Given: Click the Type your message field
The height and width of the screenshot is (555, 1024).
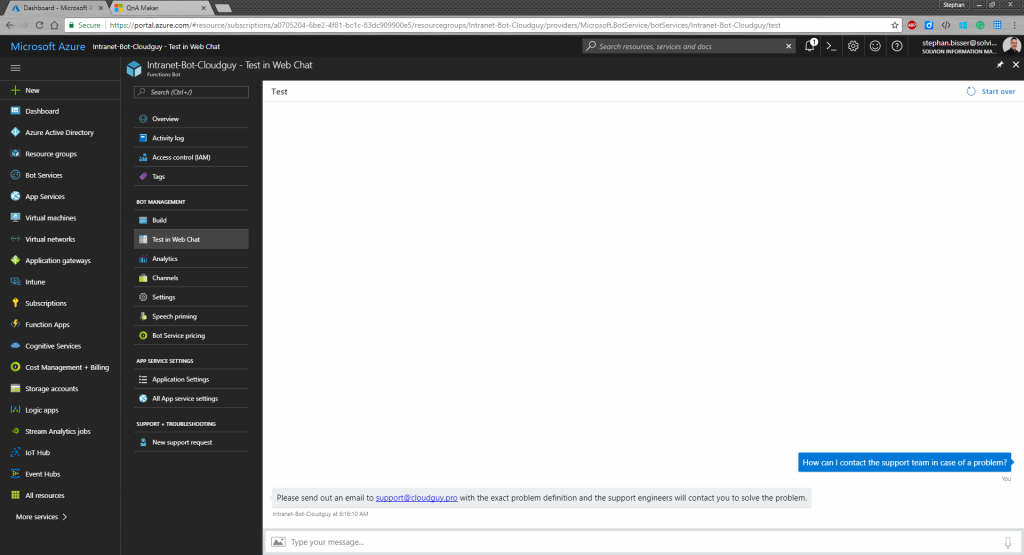Looking at the screenshot, I should 643,542.
